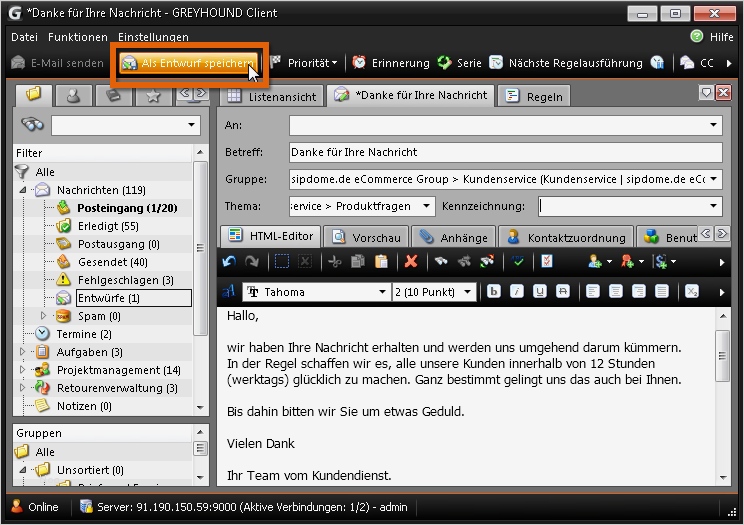The height and width of the screenshot is (525, 744).
Task: Click the undo icon in editor toolbar
Action: point(229,262)
